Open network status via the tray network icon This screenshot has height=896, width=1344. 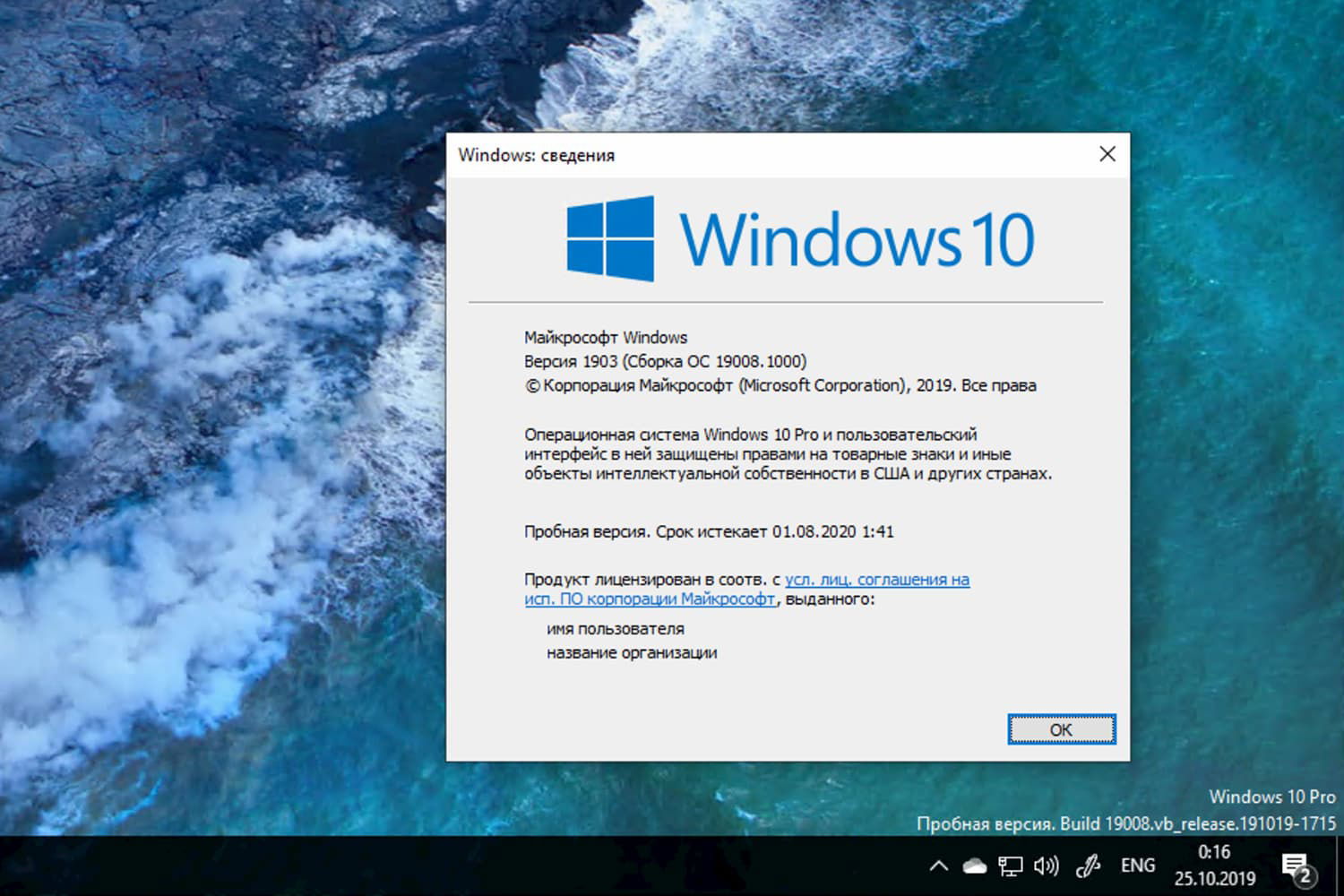(1012, 866)
